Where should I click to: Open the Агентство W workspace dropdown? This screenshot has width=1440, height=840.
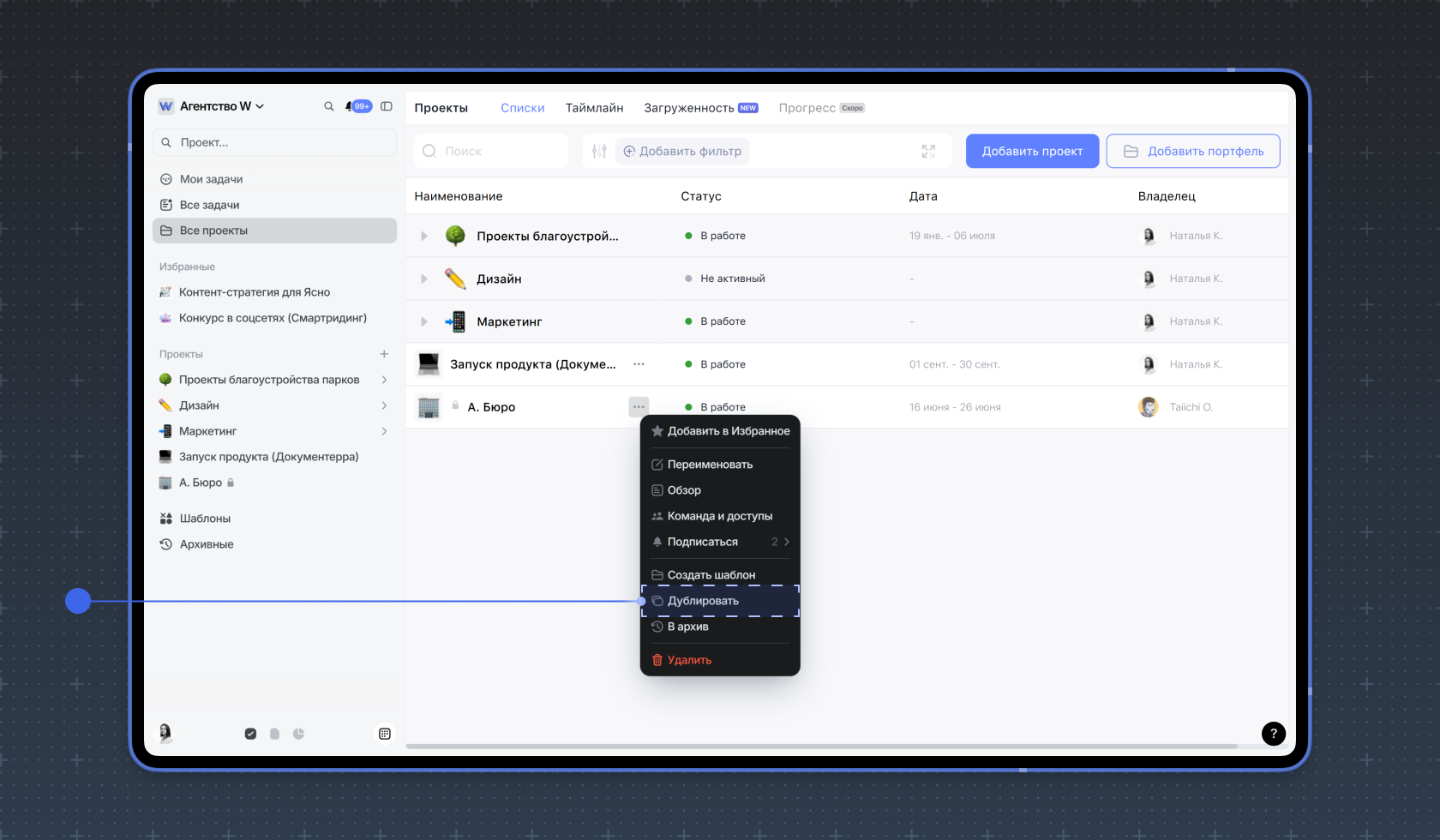tap(213, 106)
